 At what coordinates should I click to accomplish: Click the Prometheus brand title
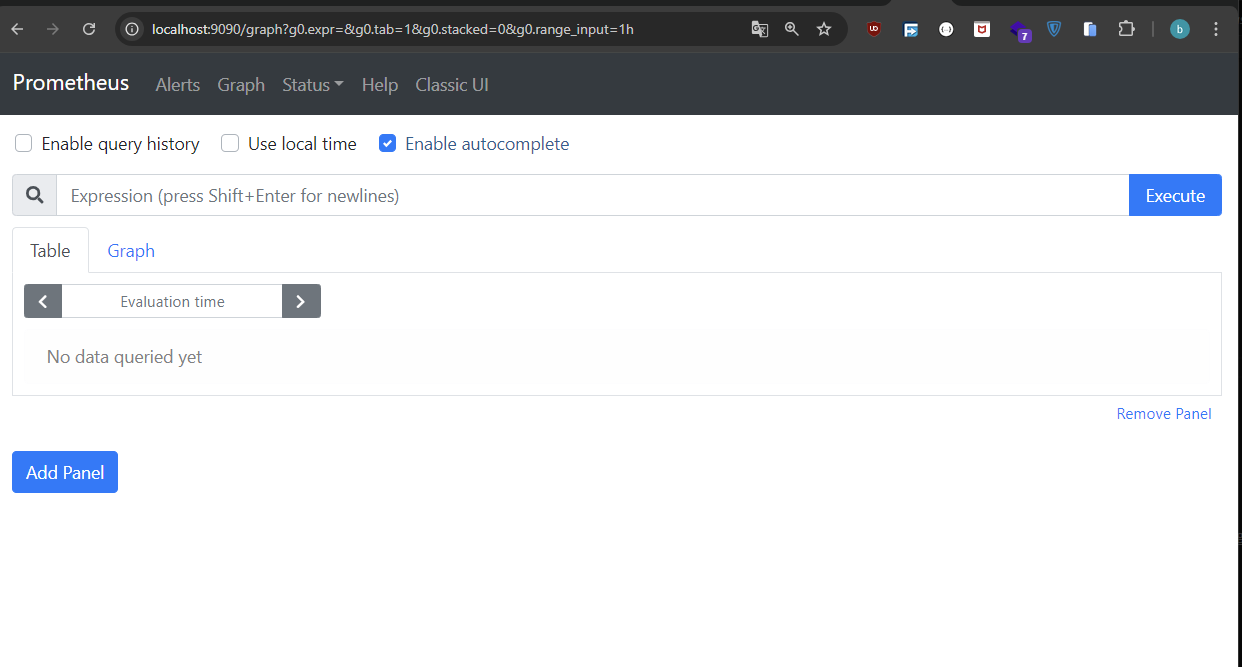(x=71, y=83)
